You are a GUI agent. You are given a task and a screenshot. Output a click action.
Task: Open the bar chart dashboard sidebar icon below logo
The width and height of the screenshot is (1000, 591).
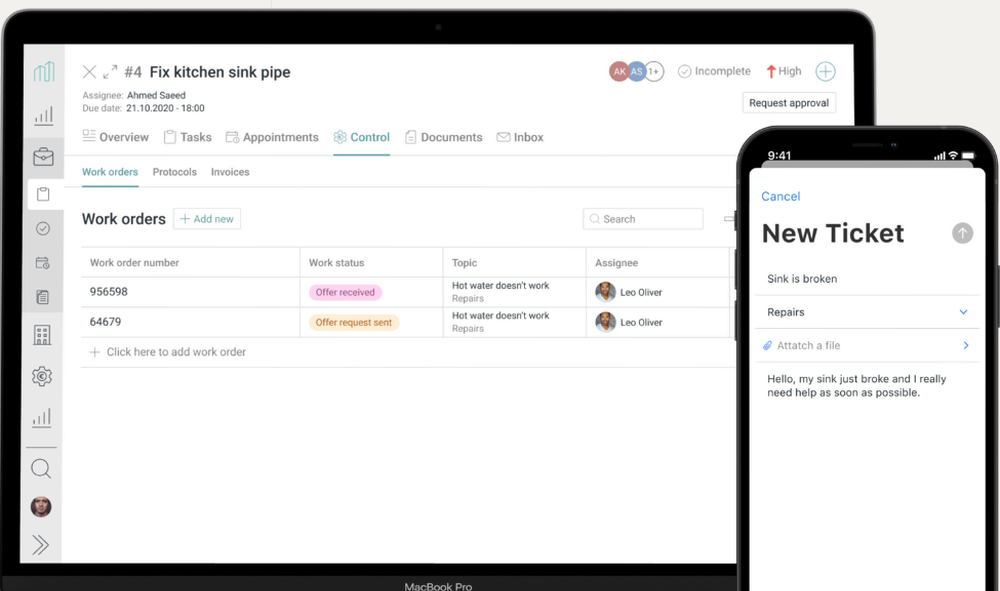(x=43, y=115)
